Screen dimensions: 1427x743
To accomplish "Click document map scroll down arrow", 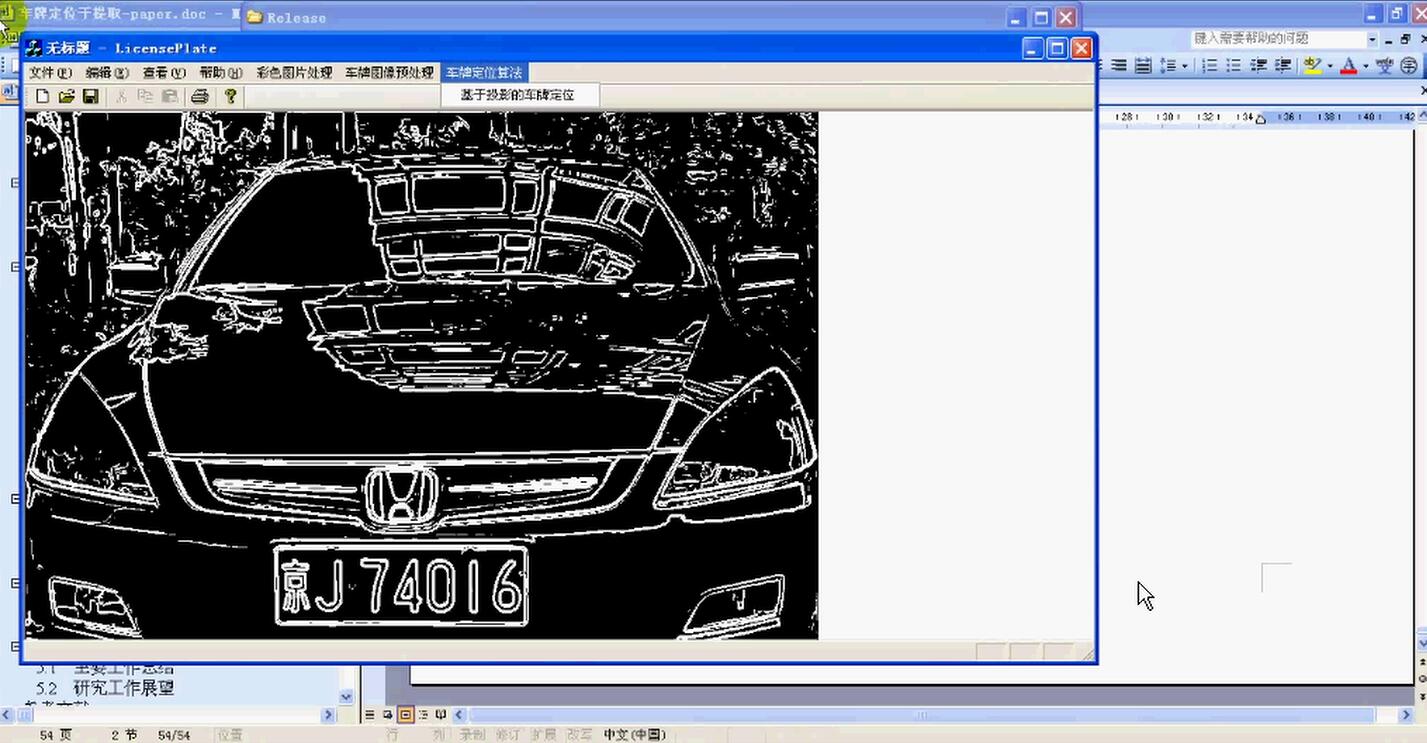I will click(x=346, y=697).
